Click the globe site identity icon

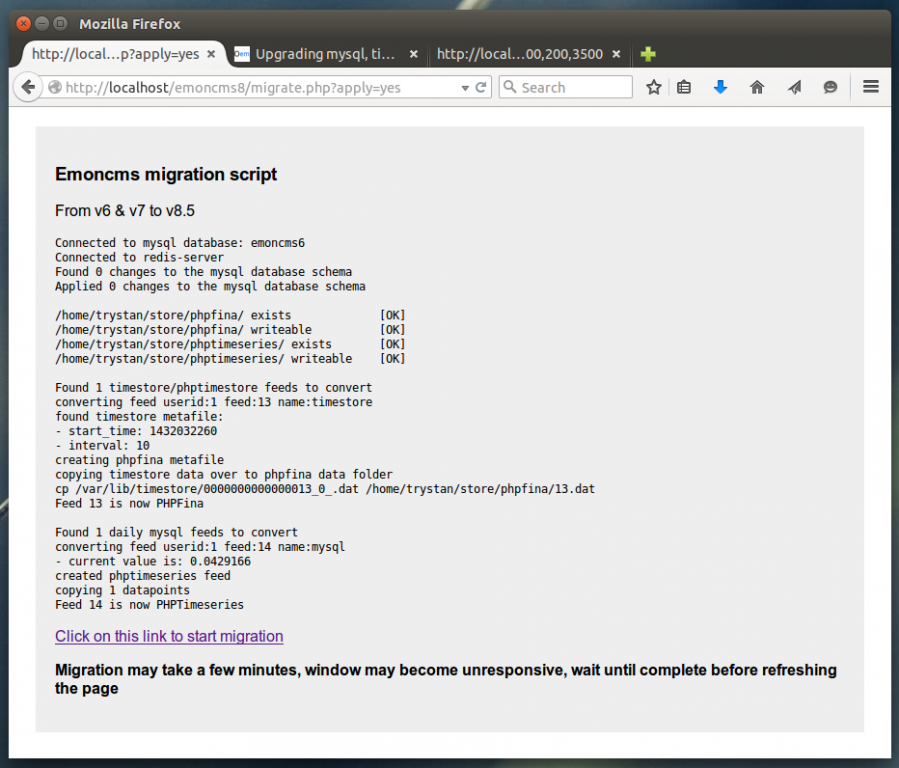tap(55, 87)
